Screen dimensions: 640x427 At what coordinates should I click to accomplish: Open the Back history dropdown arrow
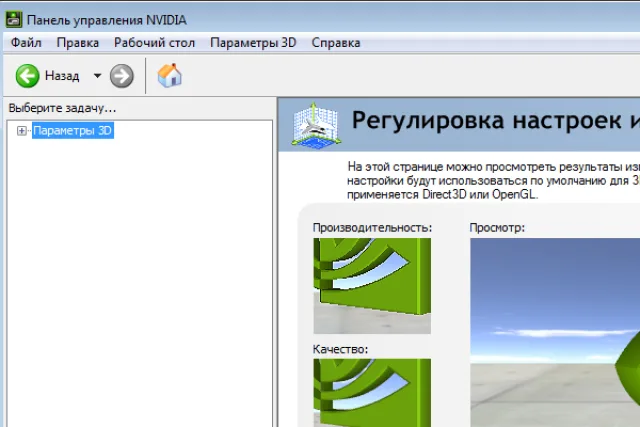point(97,76)
